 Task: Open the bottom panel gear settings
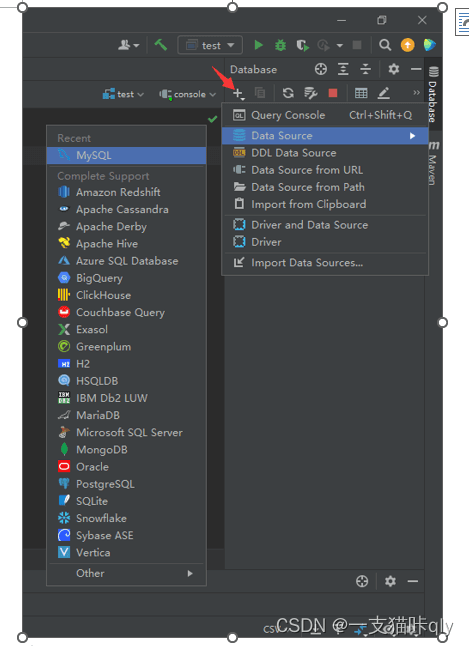[x=390, y=581]
